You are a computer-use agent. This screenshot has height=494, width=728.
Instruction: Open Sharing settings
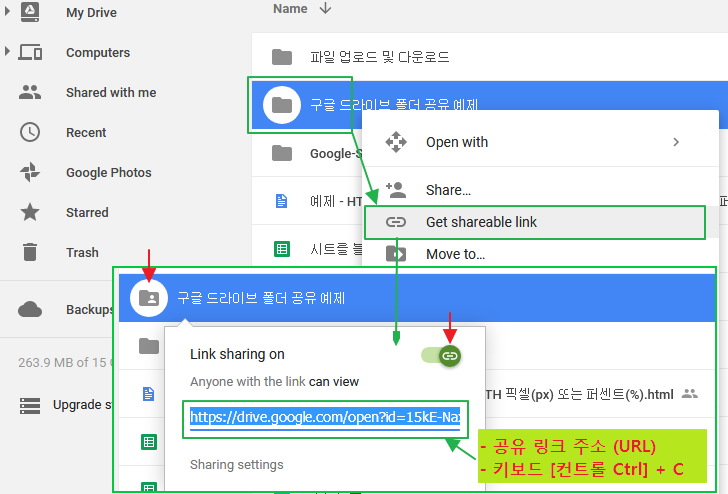click(237, 464)
